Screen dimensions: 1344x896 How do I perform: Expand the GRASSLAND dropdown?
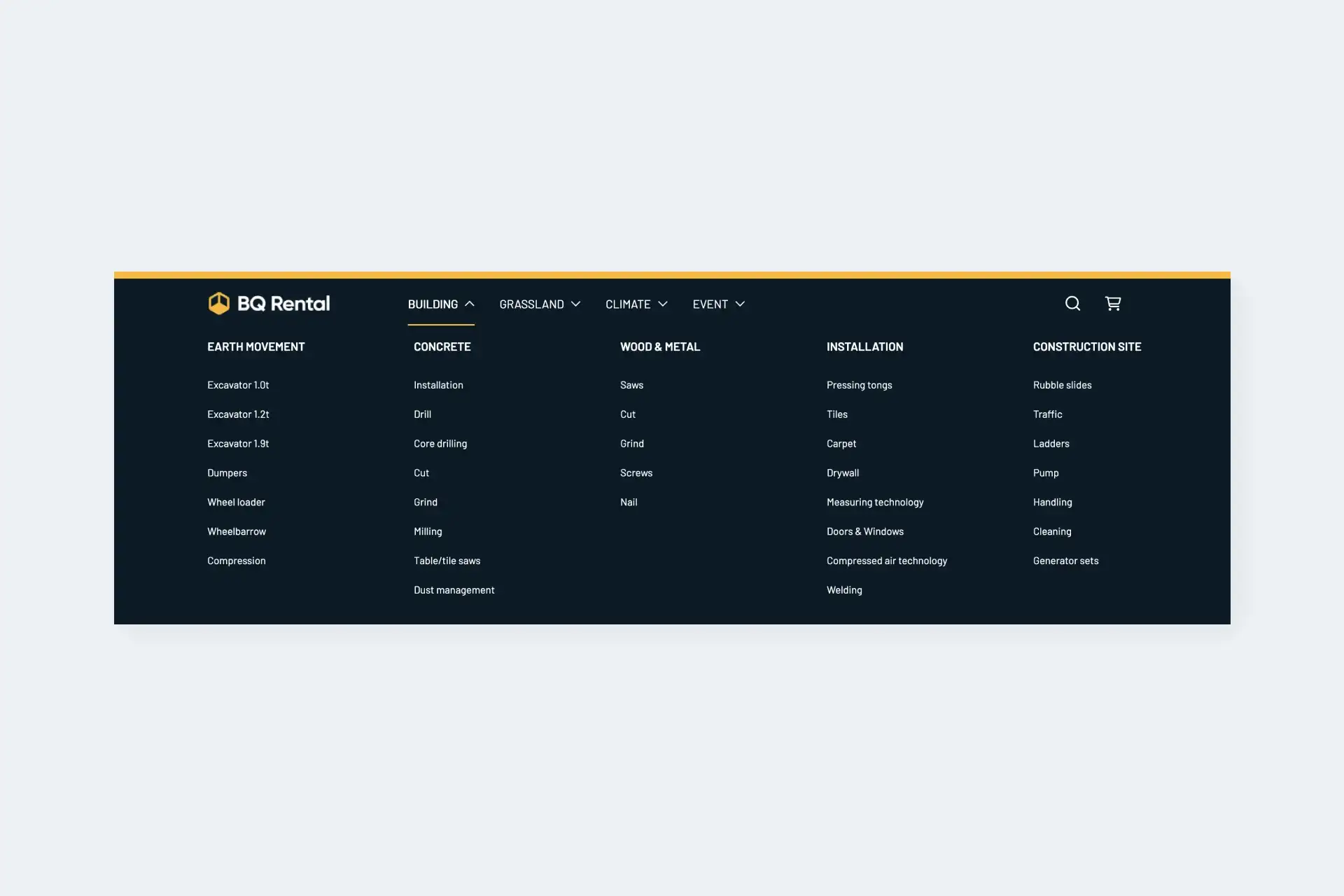(575, 304)
